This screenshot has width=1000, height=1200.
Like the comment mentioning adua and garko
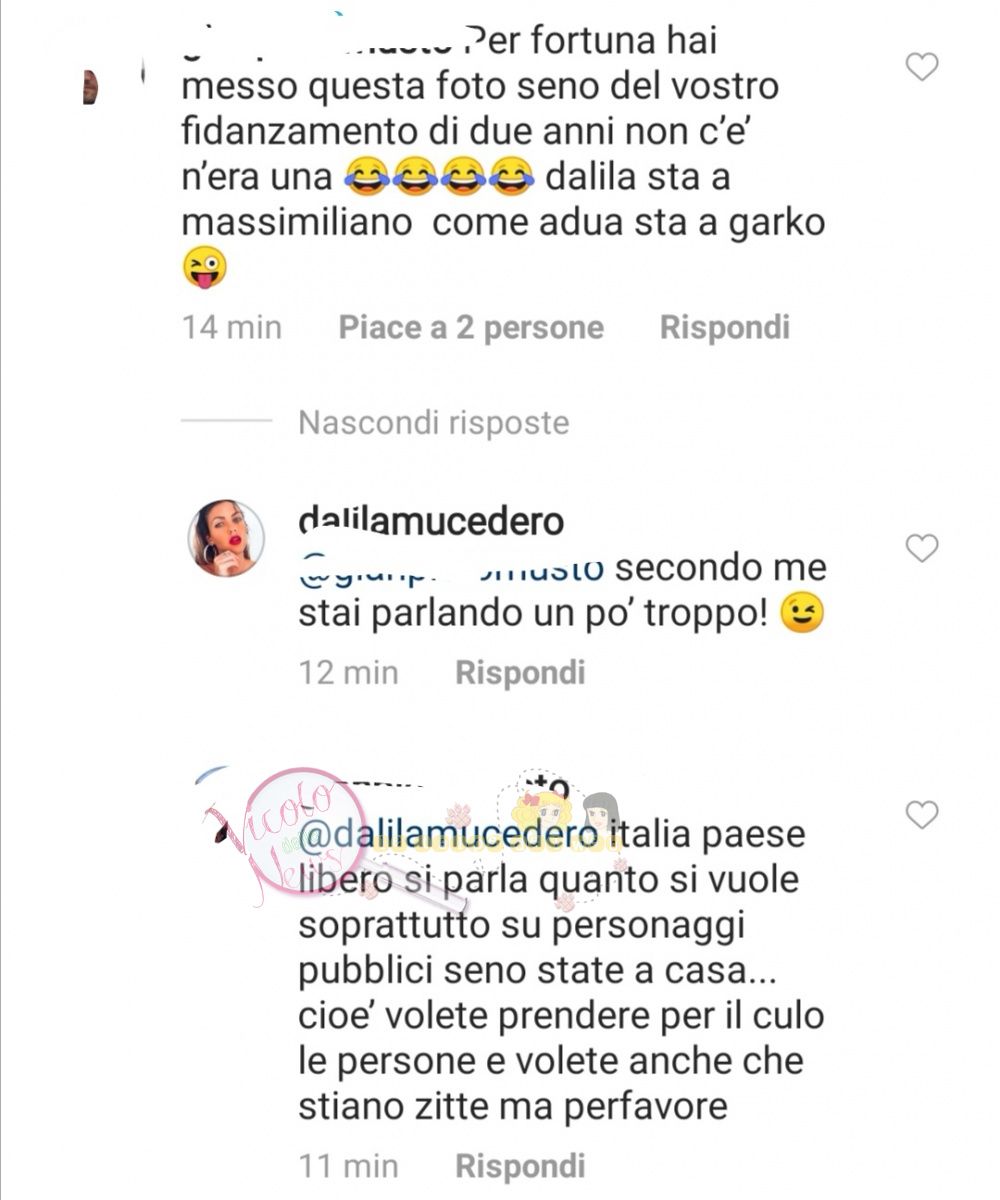[921, 67]
